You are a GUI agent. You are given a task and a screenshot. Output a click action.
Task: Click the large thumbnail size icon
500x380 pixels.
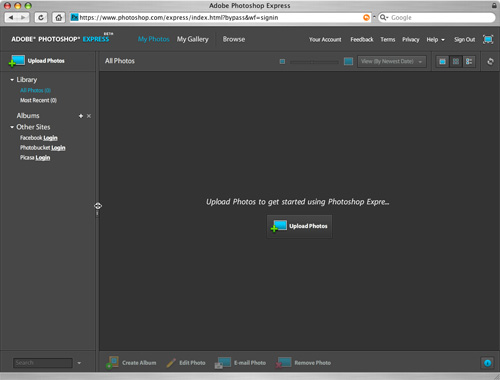pos(348,61)
